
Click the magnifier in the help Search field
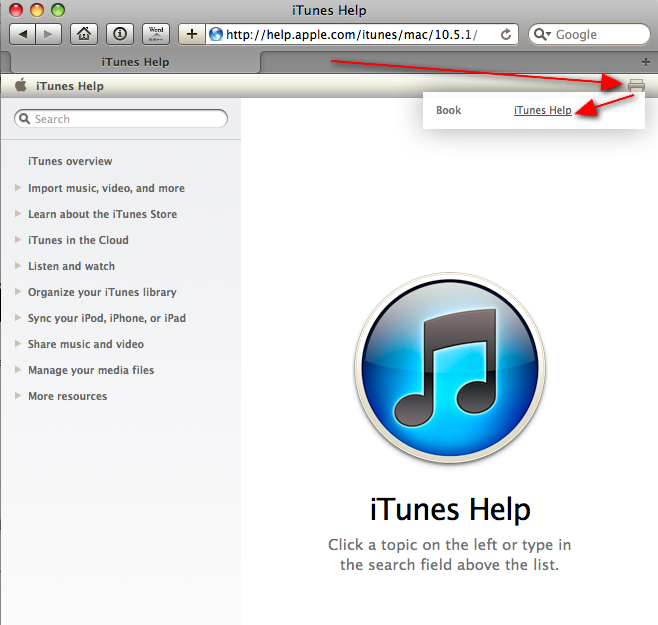pyautogui.click(x=25, y=119)
